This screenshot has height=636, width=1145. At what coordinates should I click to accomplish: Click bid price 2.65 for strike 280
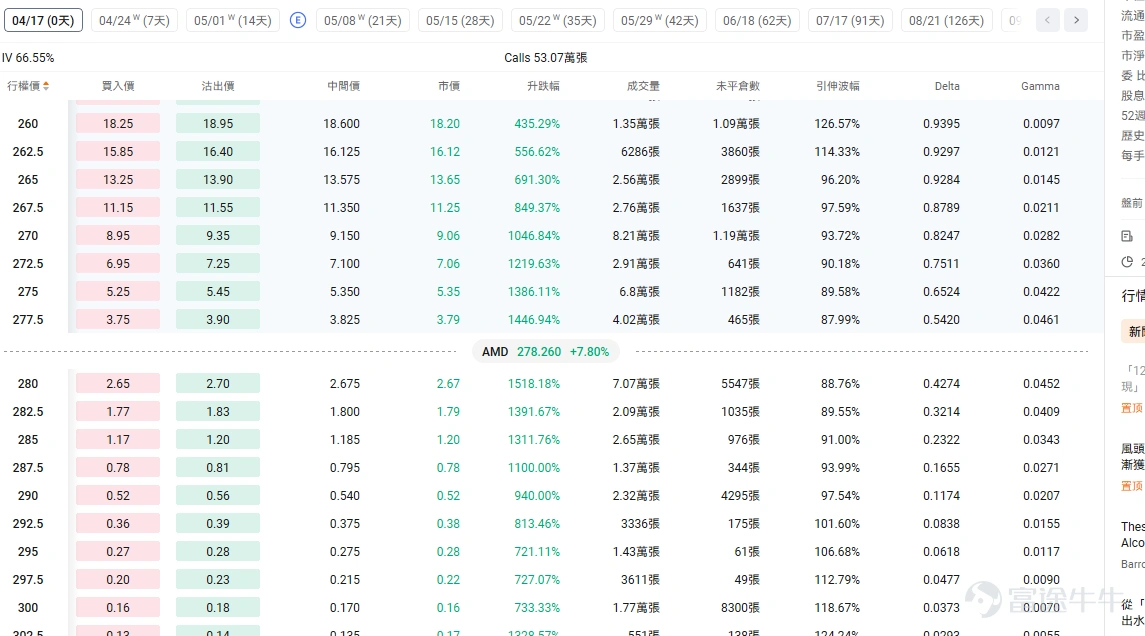[118, 383]
